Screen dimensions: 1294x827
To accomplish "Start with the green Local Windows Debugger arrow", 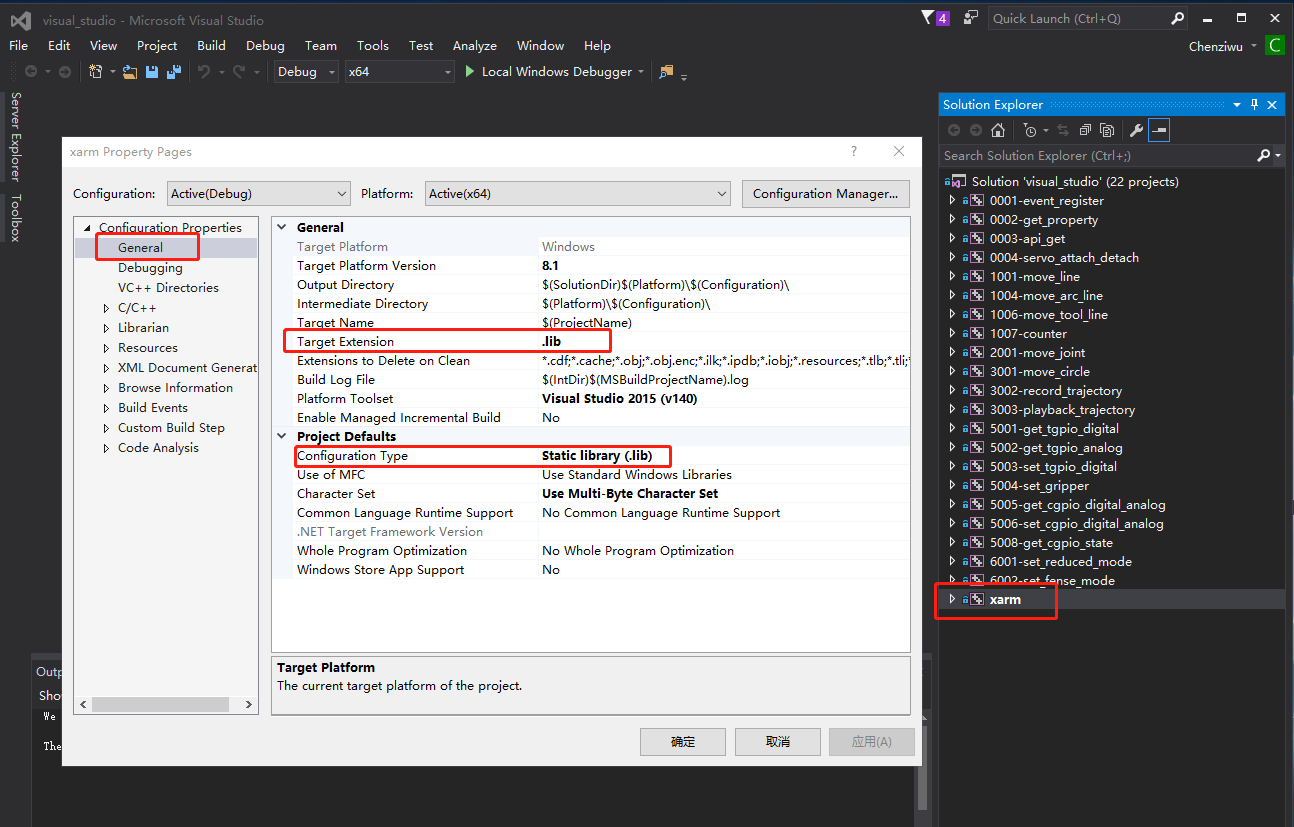I will coord(470,72).
